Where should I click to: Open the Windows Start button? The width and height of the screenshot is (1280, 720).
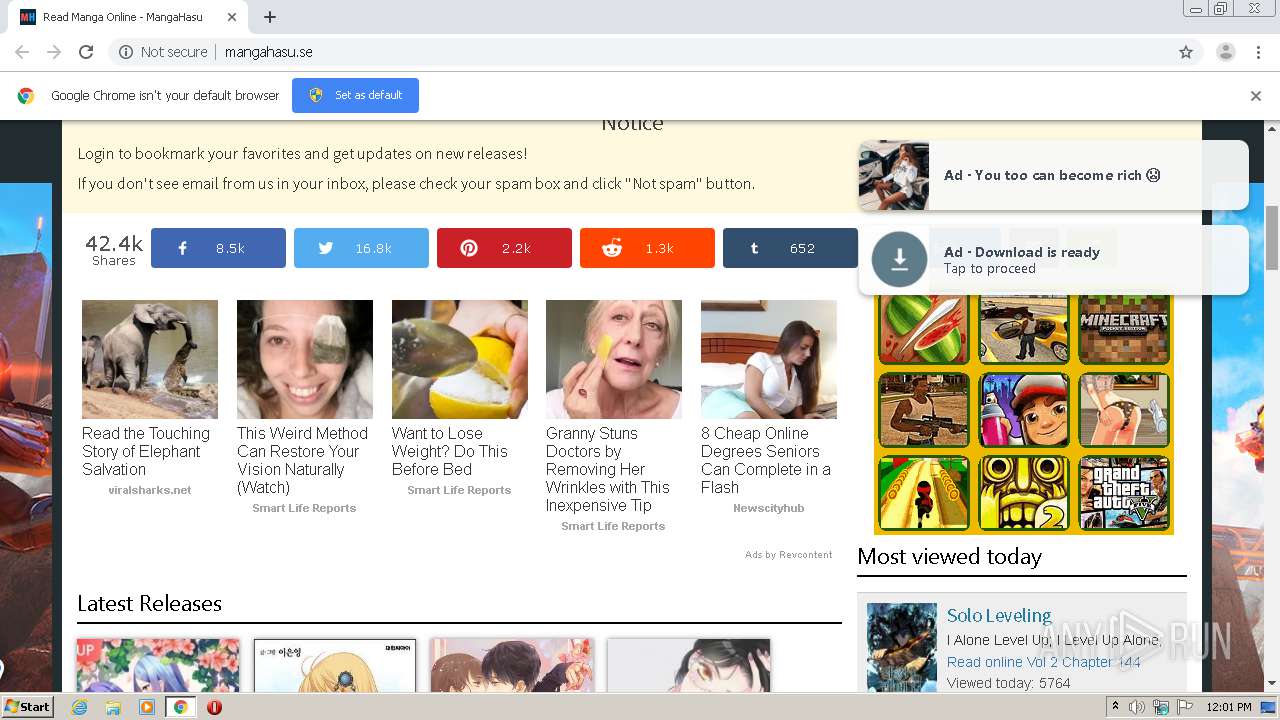(x=27, y=707)
